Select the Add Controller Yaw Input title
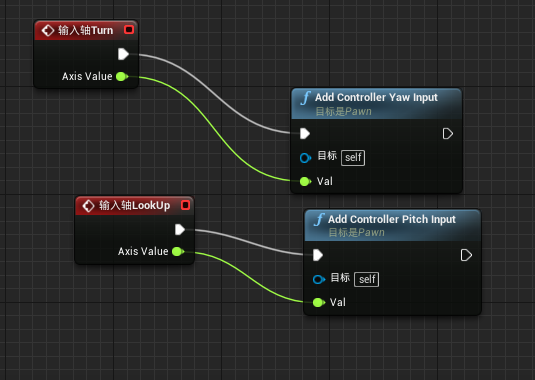The height and width of the screenshot is (380, 535). pos(376,97)
